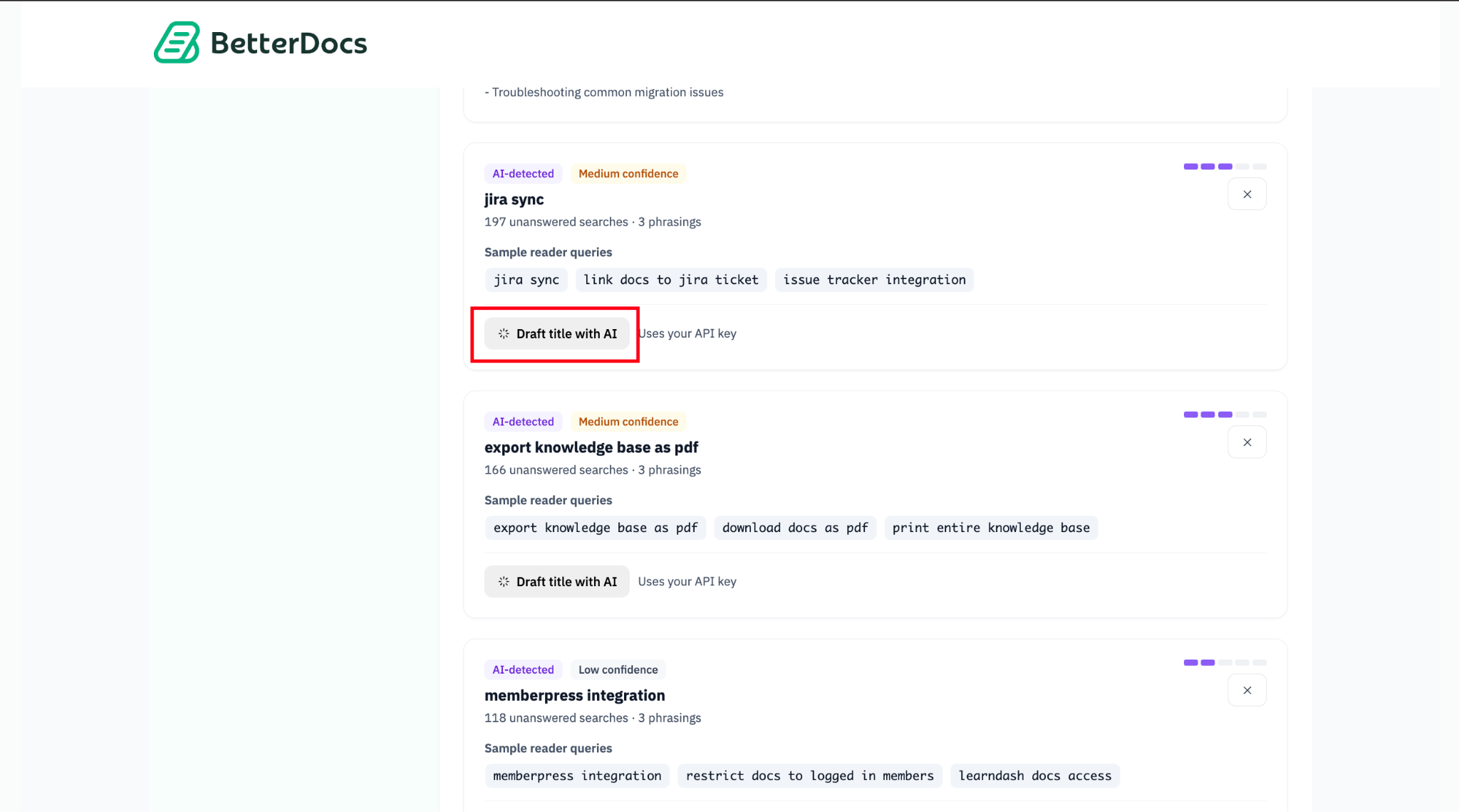Click confidence meter on export knowledge base card
This screenshot has height=812, width=1459.
coord(1225,415)
